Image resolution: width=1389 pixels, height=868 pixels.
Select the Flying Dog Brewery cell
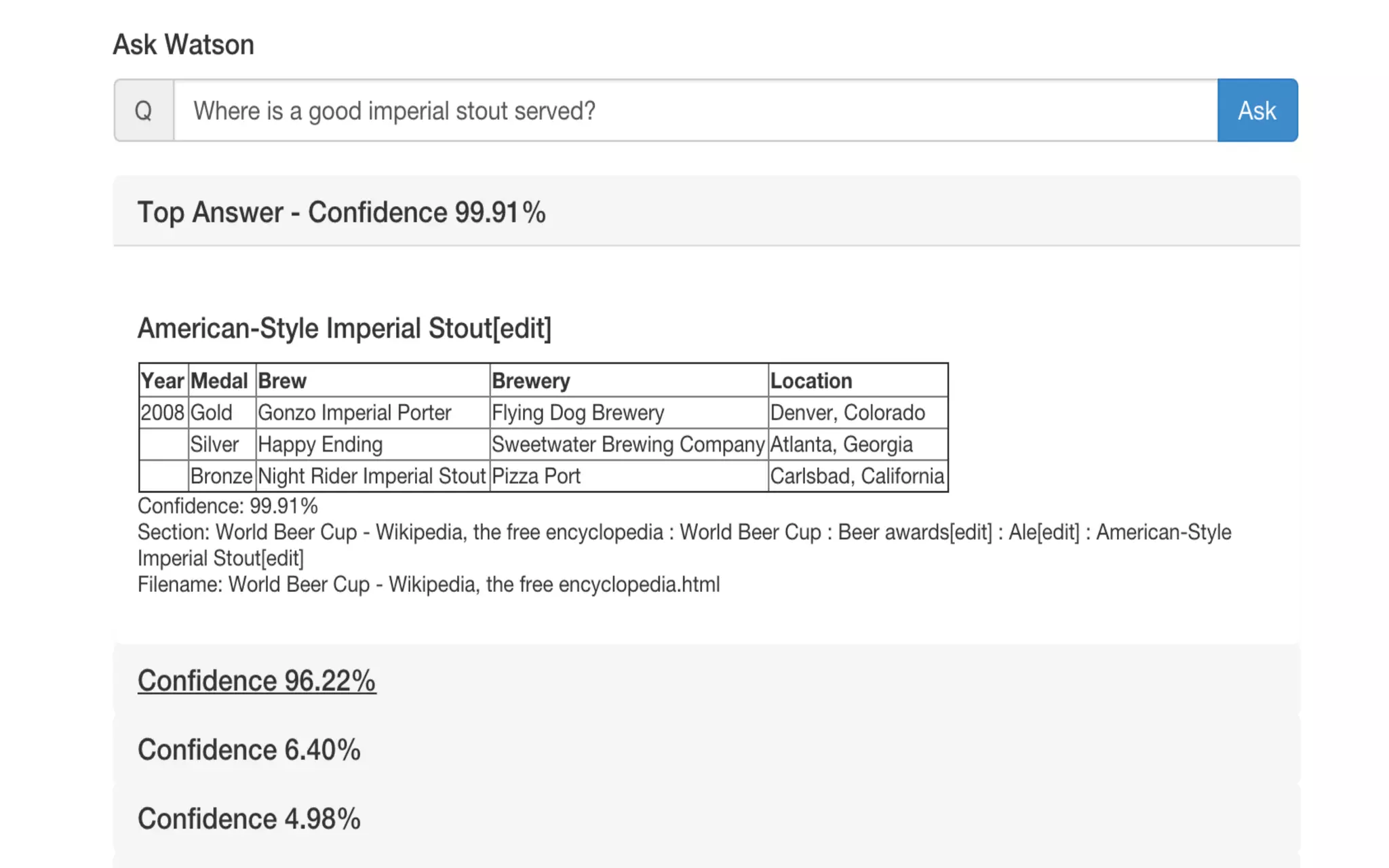pos(578,412)
